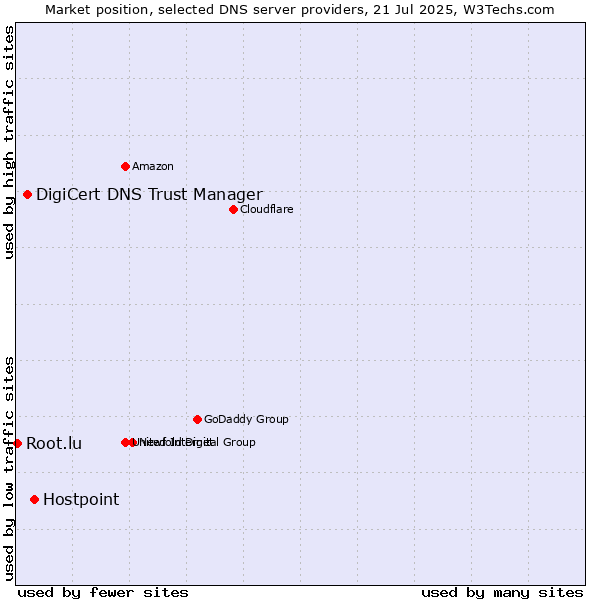The image size is (600, 600).
Task: Click the Root.lu red marker
Action: click(x=17, y=443)
